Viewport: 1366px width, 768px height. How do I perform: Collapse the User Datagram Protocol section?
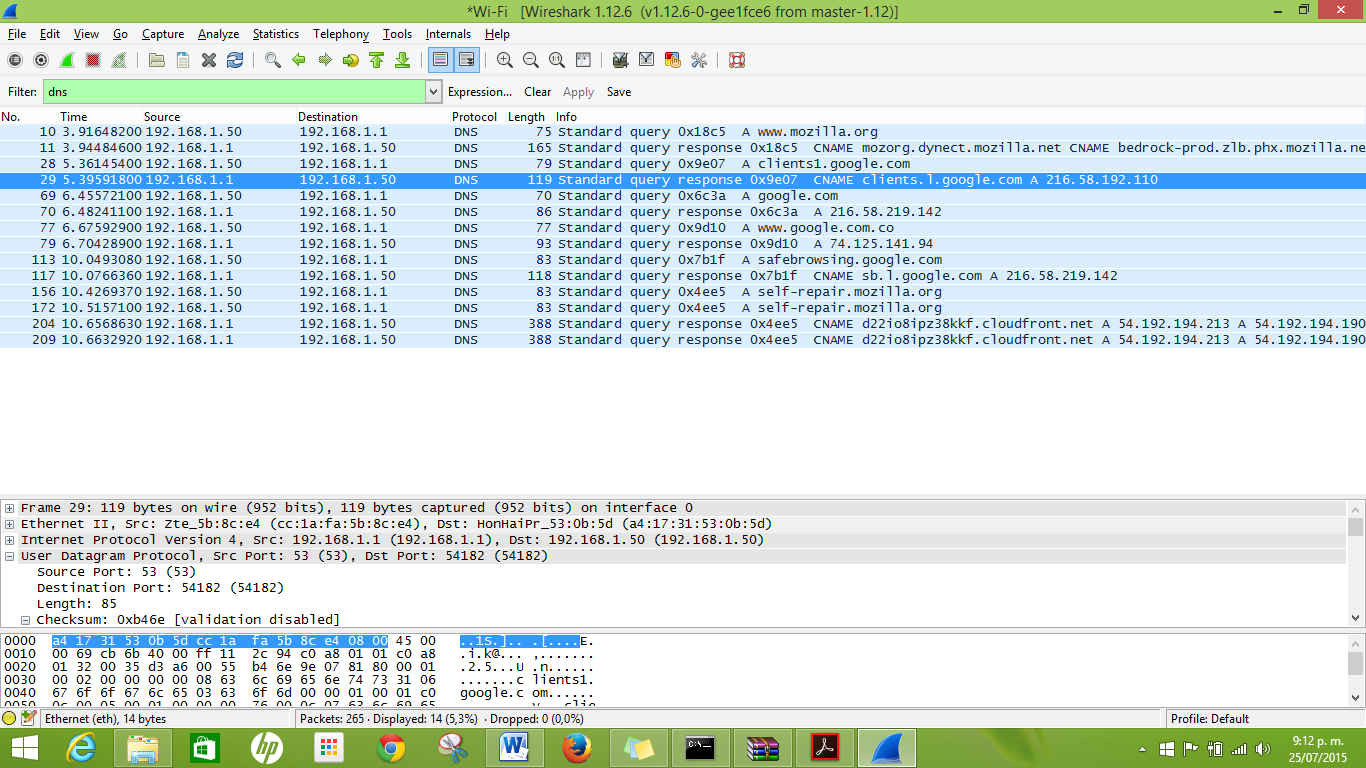pos(8,555)
